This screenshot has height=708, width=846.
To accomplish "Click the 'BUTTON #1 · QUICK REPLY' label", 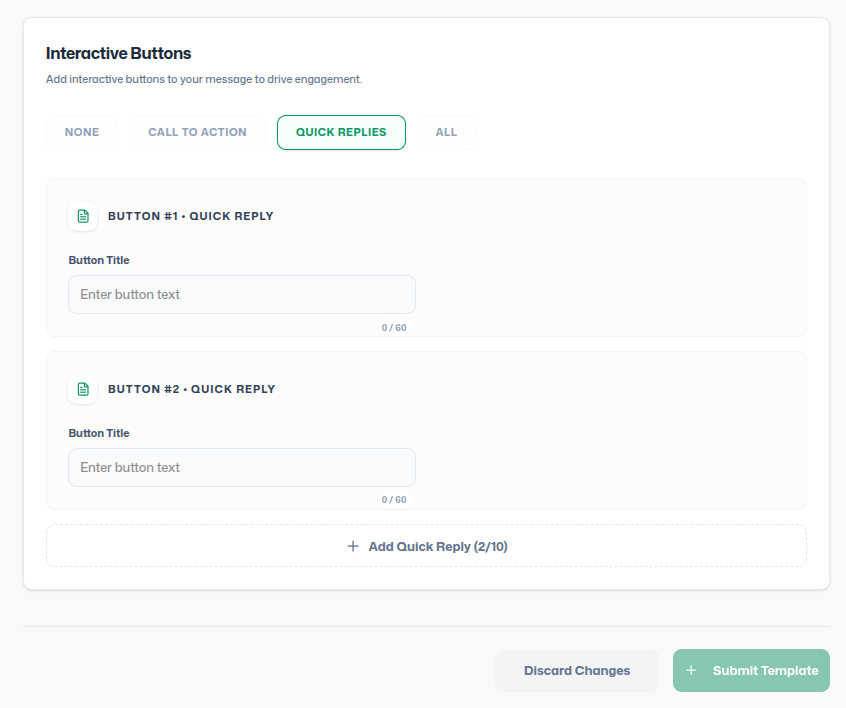I will point(190,216).
